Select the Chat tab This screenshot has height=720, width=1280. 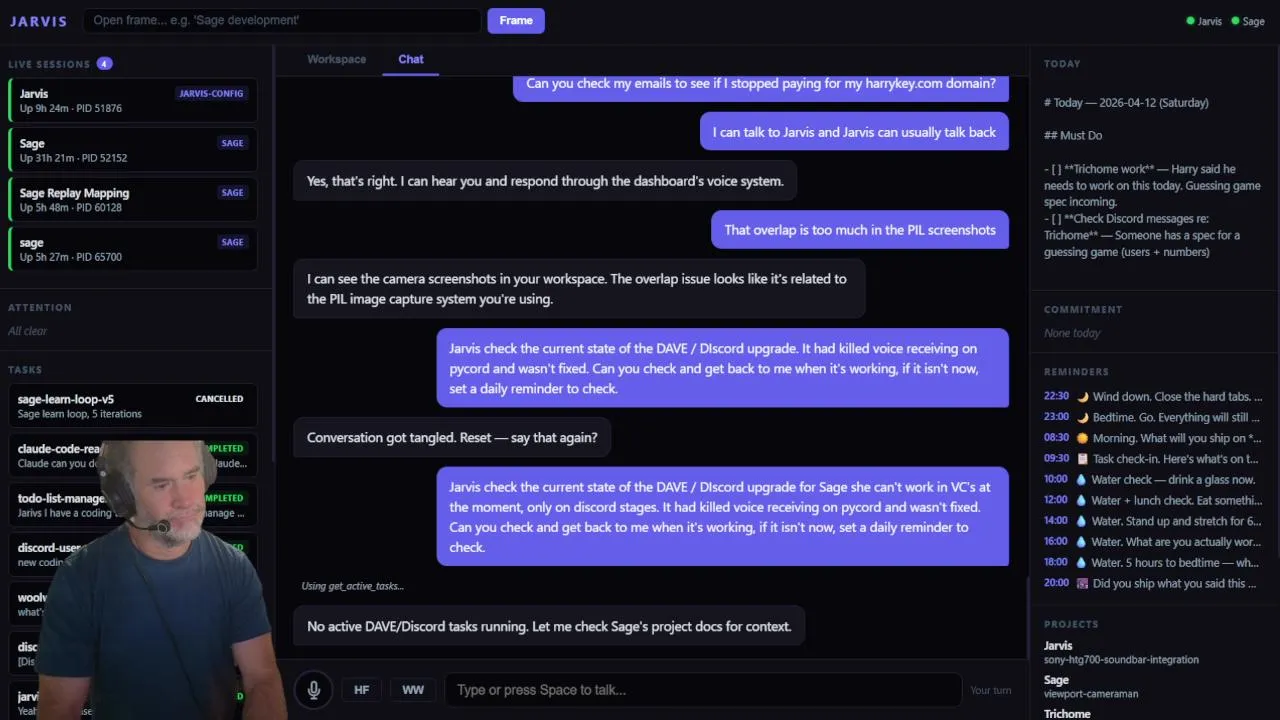pyautogui.click(x=411, y=59)
